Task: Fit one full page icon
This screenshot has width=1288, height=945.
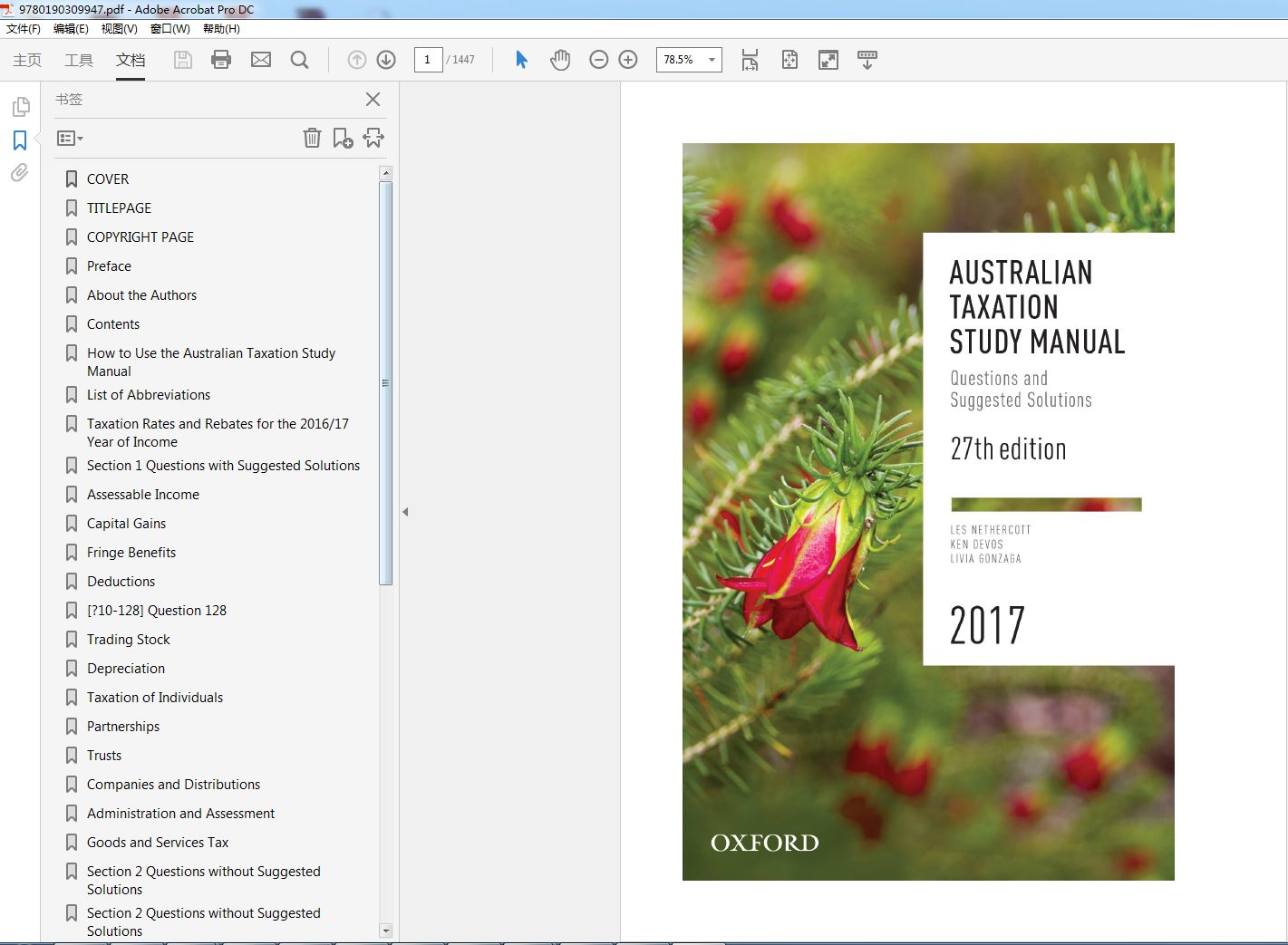Action: pyautogui.click(x=789, y=60)
